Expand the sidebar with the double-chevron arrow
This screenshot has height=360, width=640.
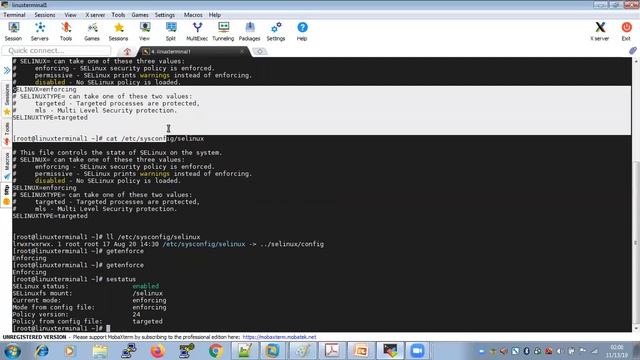(7, 71)
